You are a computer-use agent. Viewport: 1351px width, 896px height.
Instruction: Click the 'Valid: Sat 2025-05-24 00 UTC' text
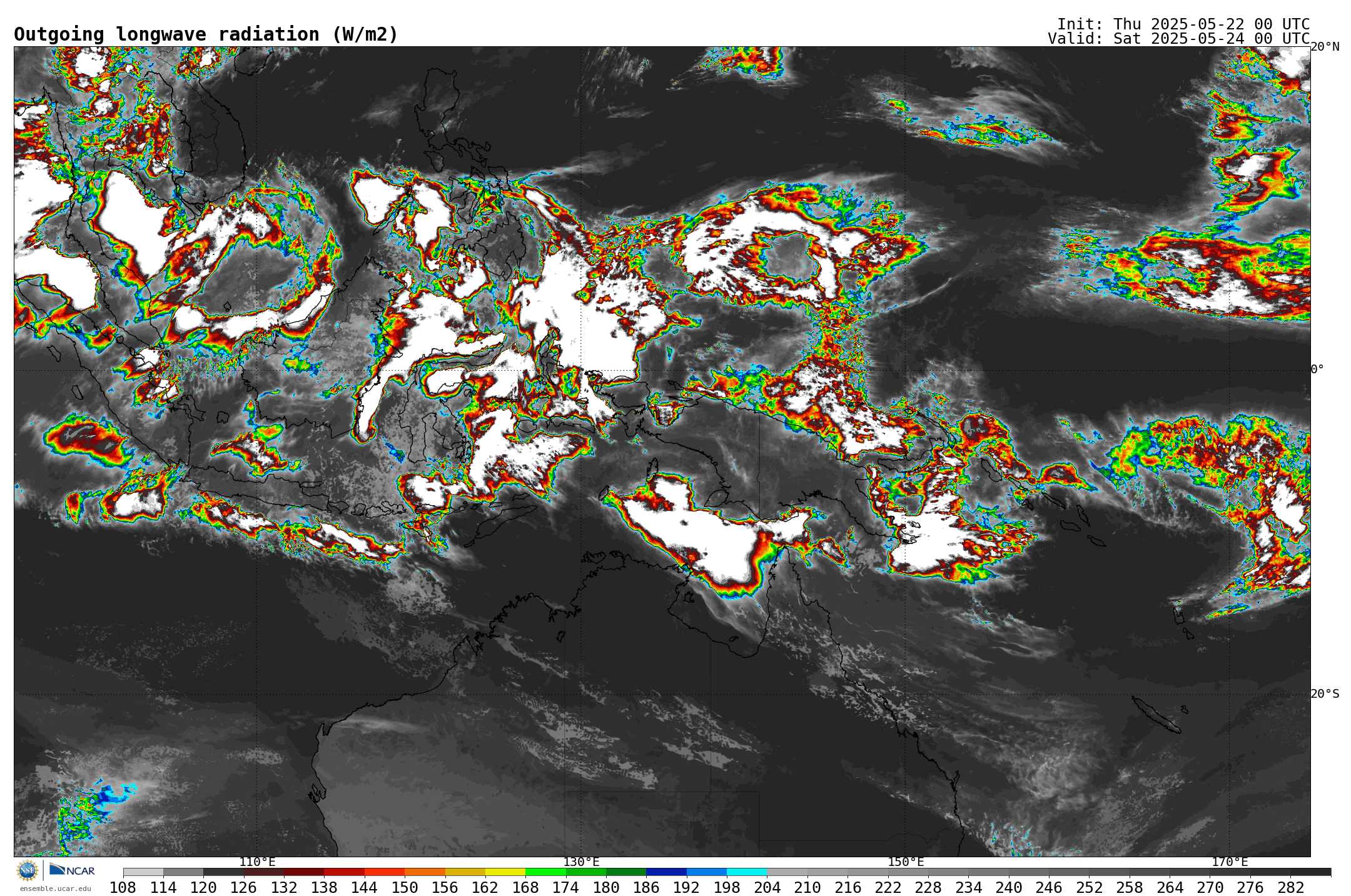pos(1179,38)
